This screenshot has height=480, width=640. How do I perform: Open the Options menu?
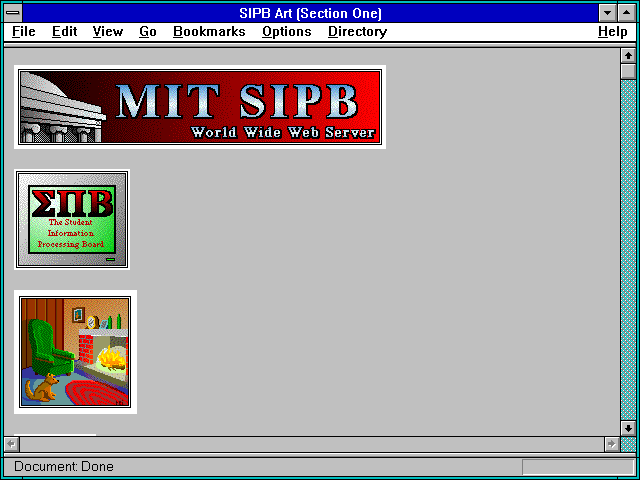[287, 31]
